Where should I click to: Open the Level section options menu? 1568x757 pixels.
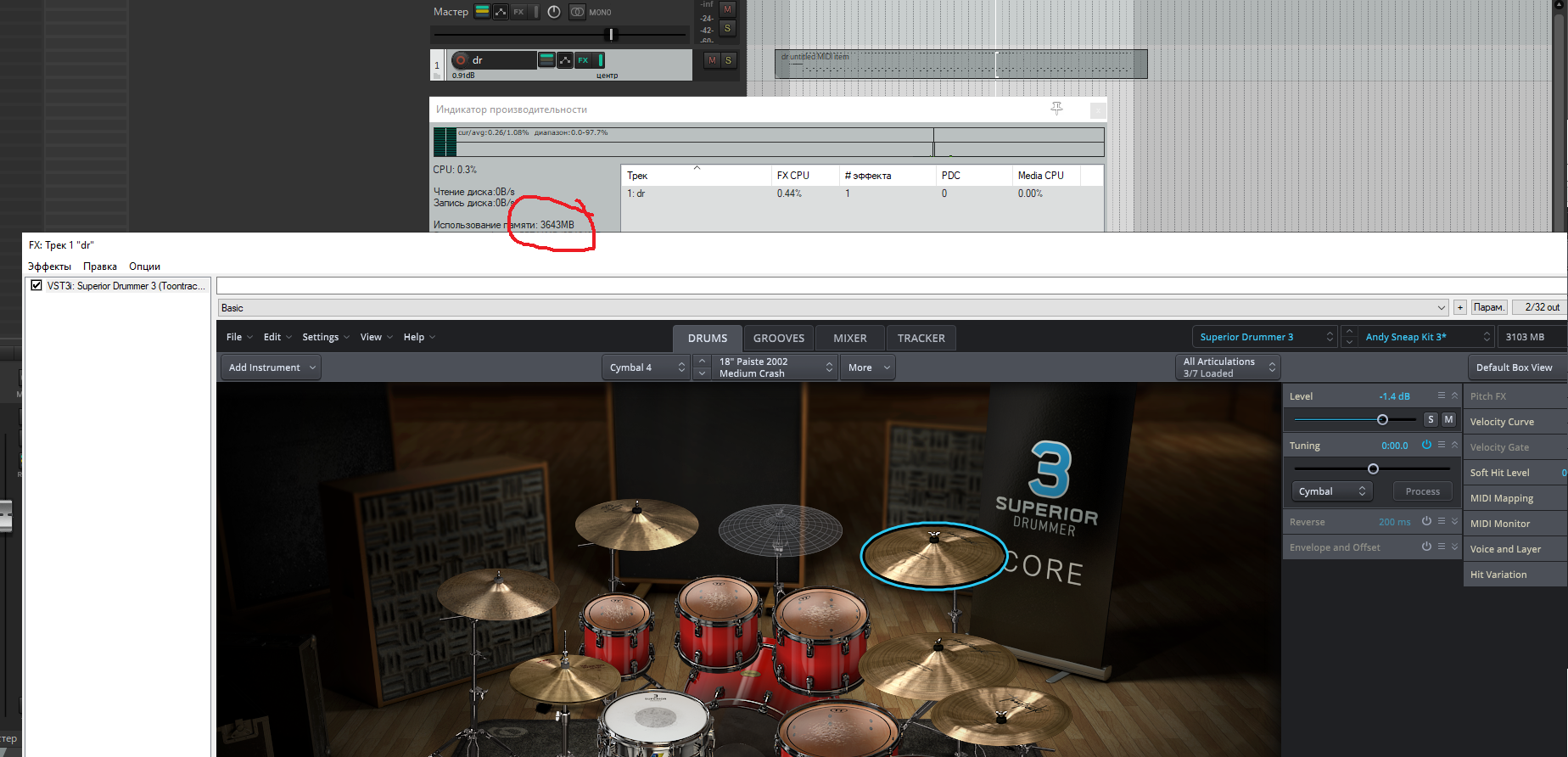coord(1441,395)
